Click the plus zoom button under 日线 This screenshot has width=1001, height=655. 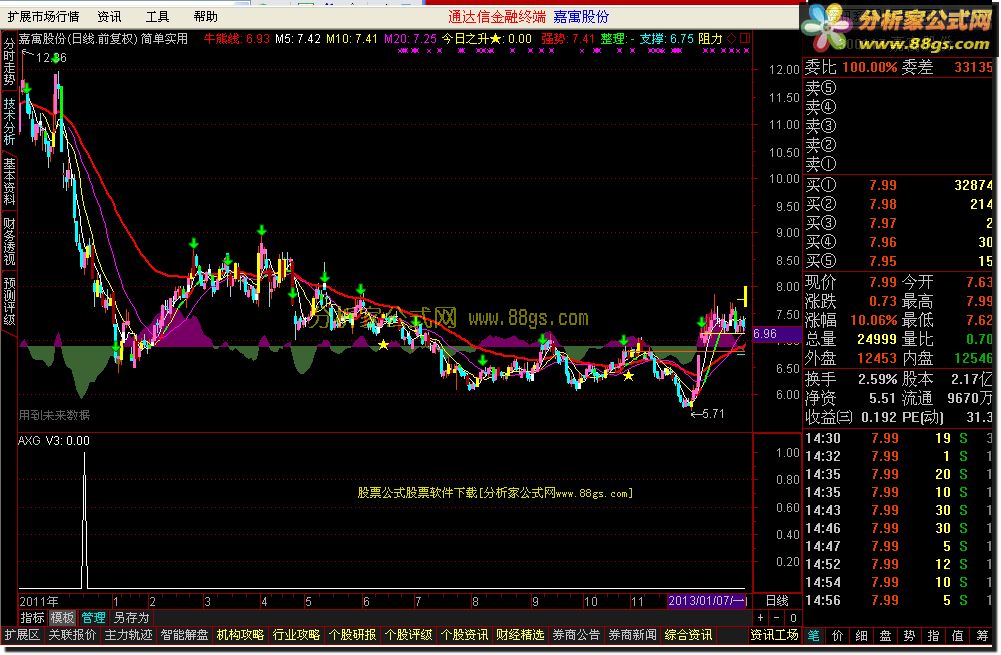click(760, 617)
